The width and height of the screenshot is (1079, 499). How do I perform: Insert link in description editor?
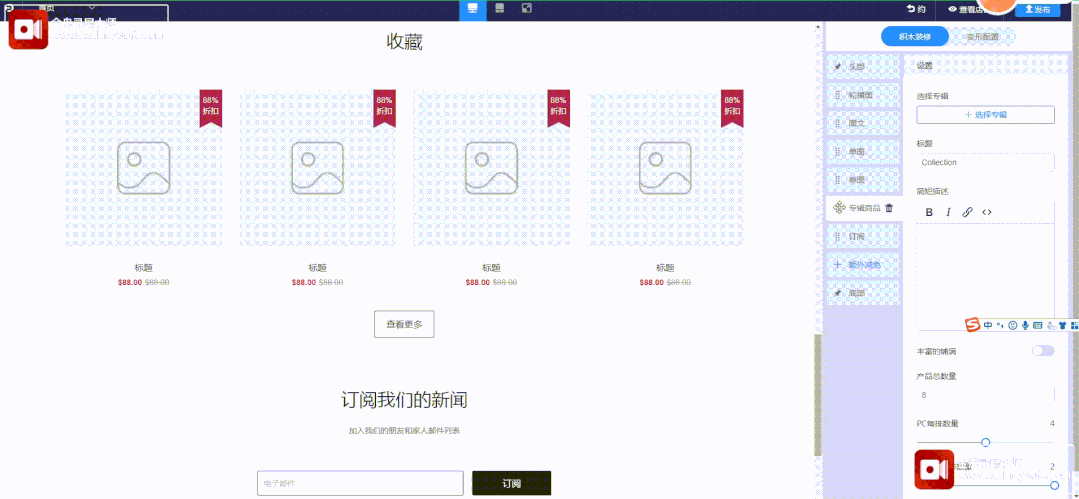pos(967,212)
